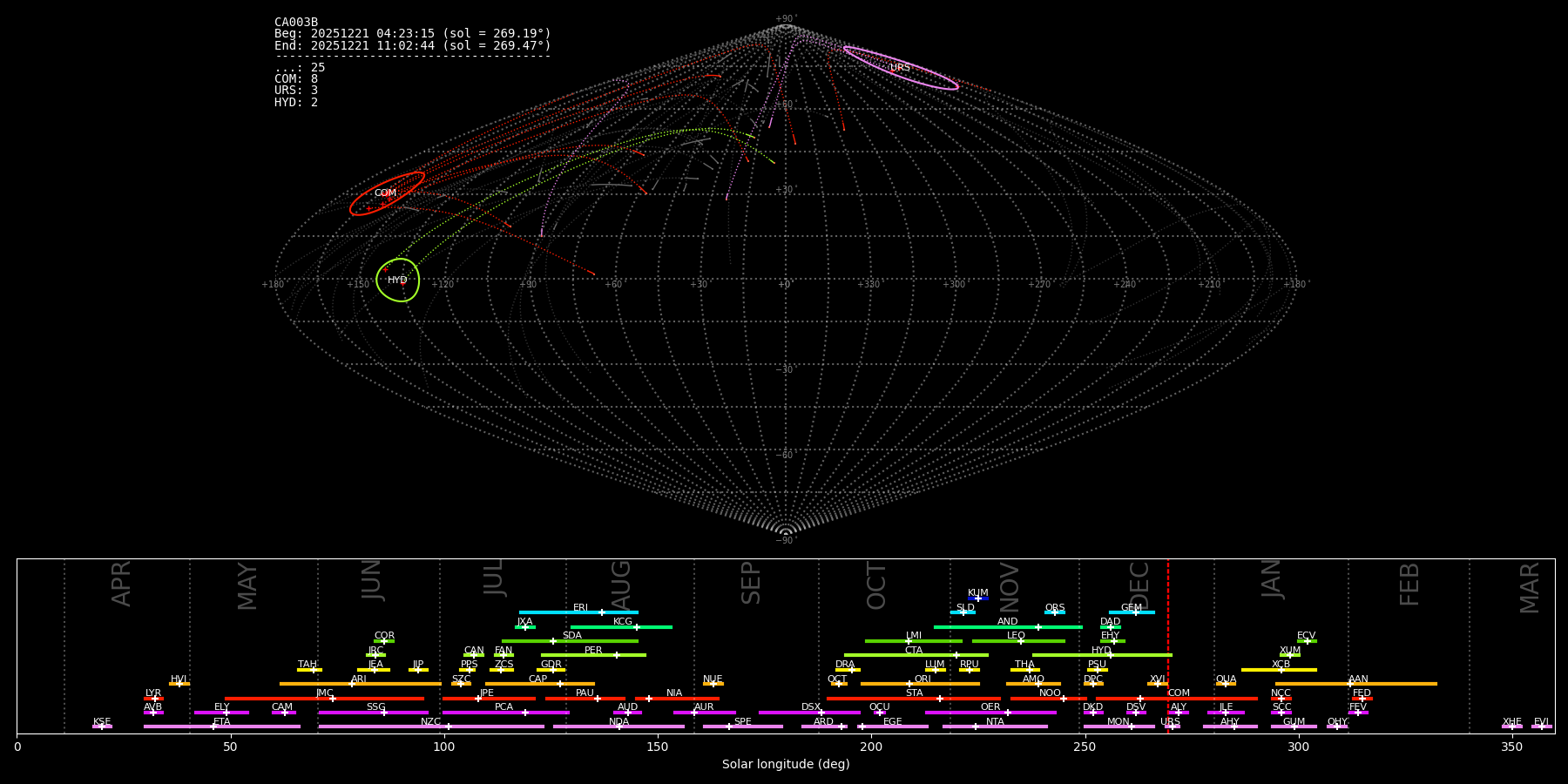The width and height of the screenshot is (1568, 784).
Task: Select the green HYD radiant circle
Action: point(398,280)
